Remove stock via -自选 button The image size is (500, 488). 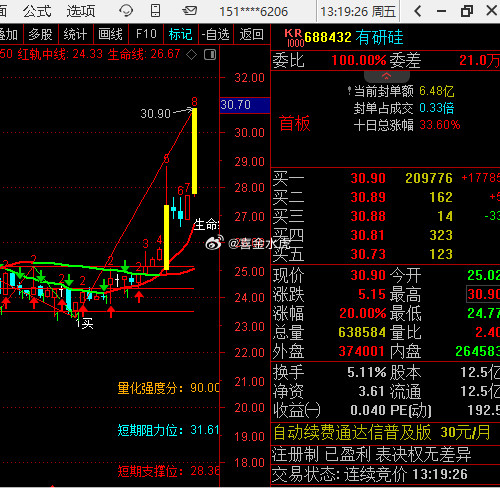click(x=216, y=34)
